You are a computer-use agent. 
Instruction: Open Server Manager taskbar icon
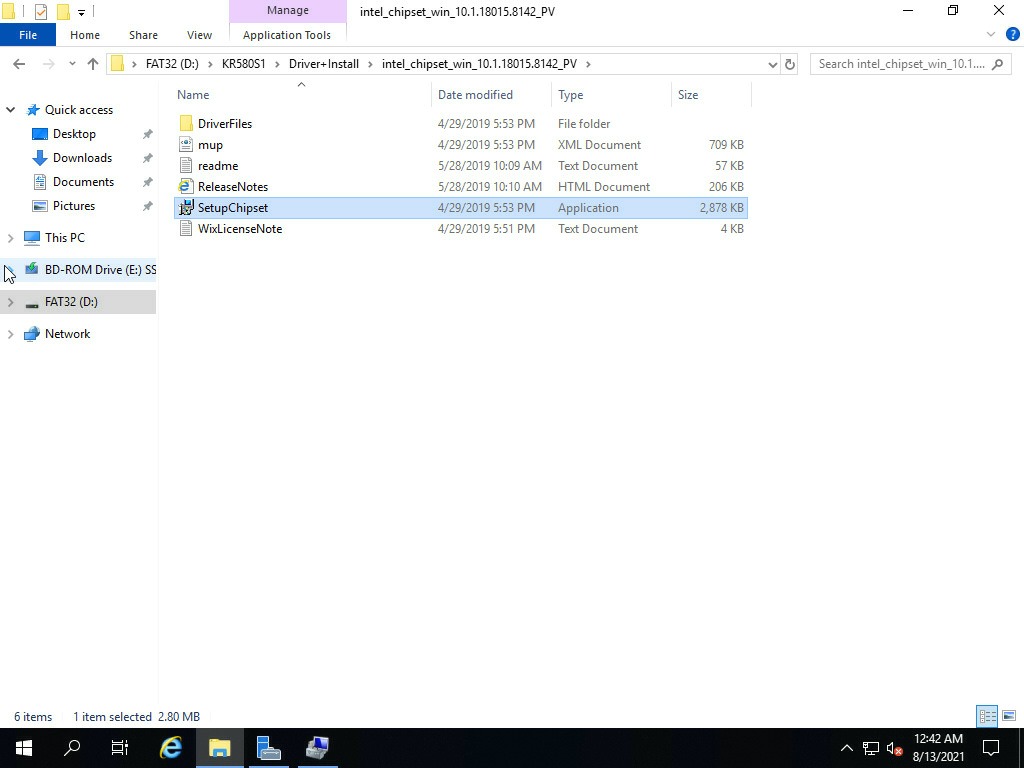click(x=268, y=748)
